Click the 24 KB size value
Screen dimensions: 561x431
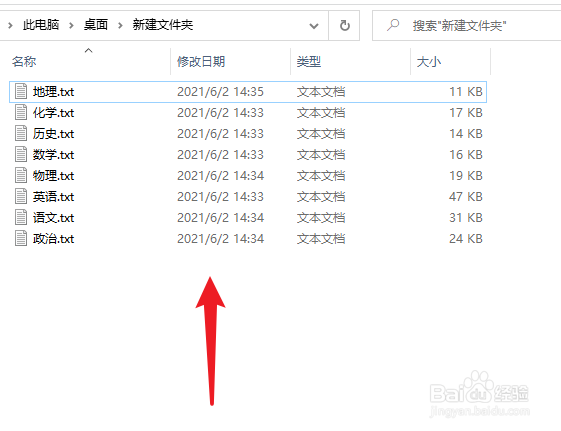466,239
